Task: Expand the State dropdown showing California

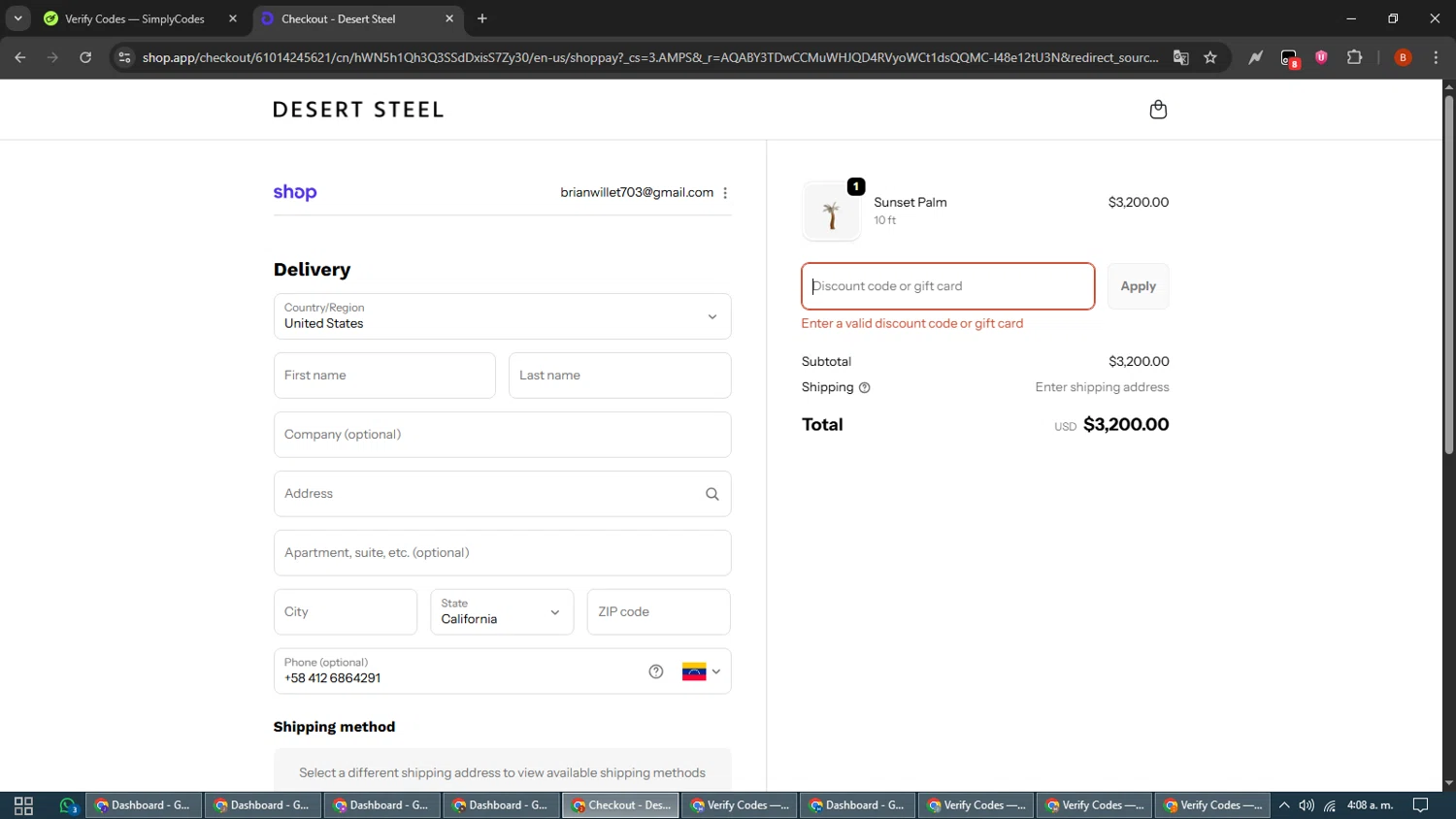Action: pos(502,612)
